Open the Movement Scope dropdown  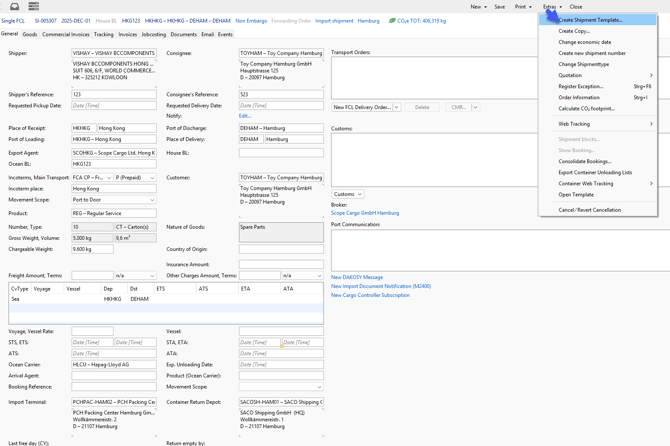113,200
